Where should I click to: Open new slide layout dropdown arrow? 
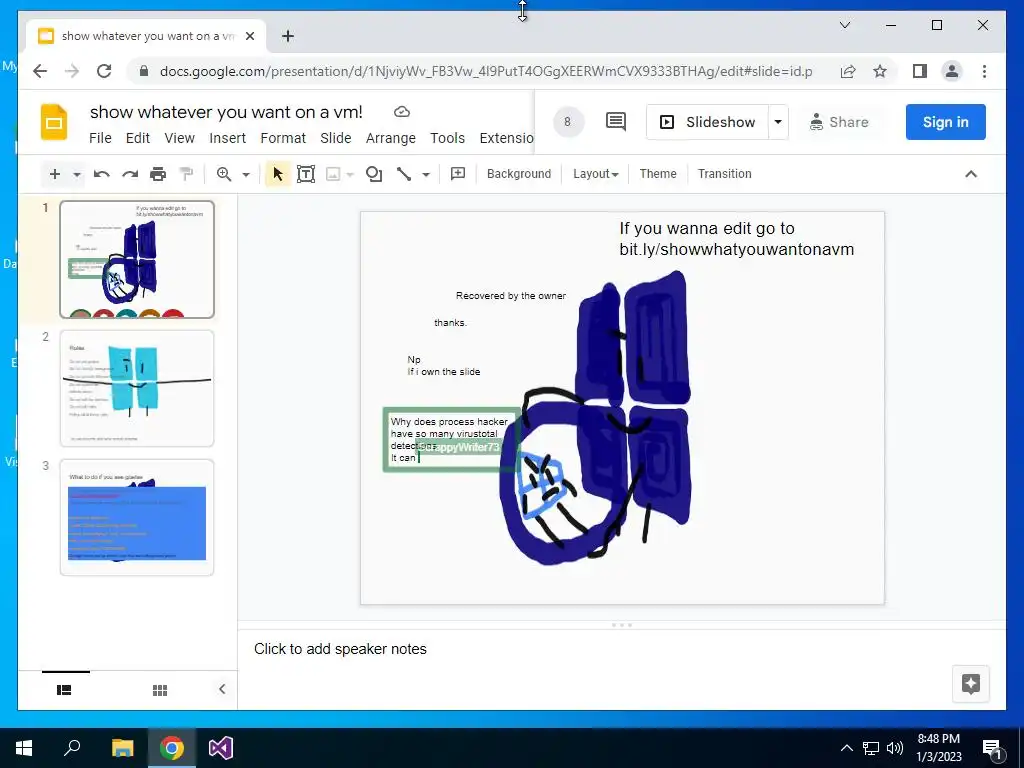click(76, 174)
